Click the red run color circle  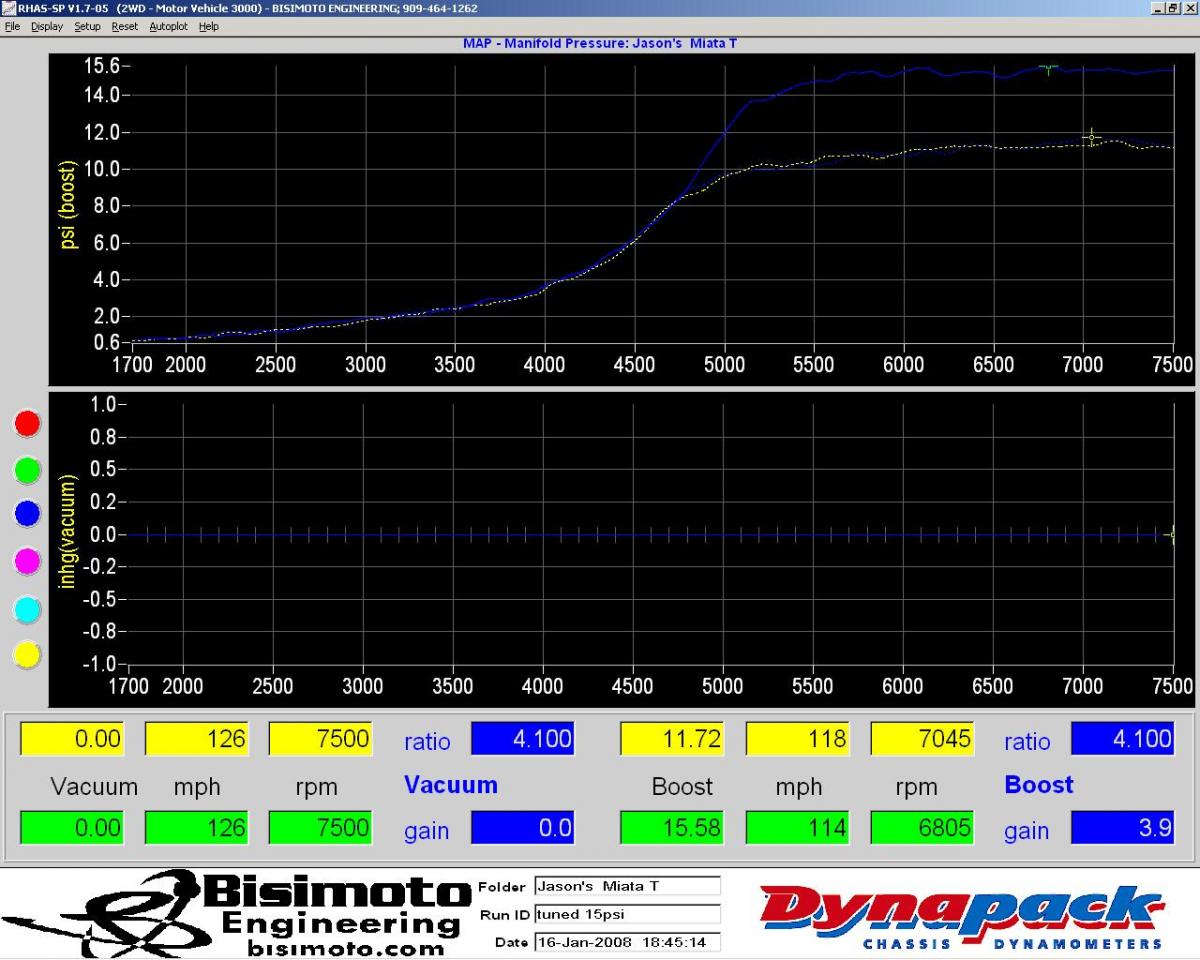pos(27,423)
